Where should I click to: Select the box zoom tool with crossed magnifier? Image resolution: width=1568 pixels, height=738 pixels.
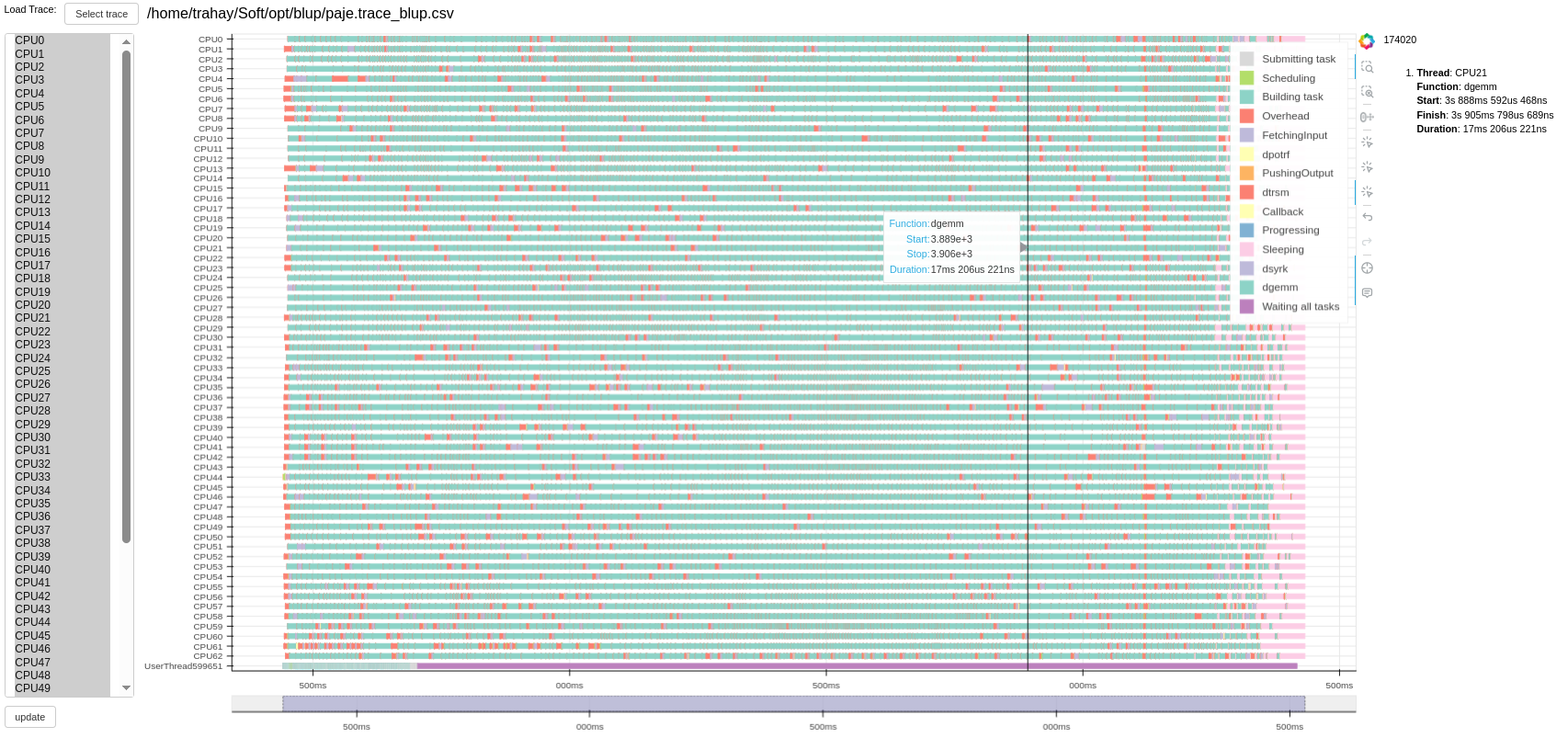1367,92
